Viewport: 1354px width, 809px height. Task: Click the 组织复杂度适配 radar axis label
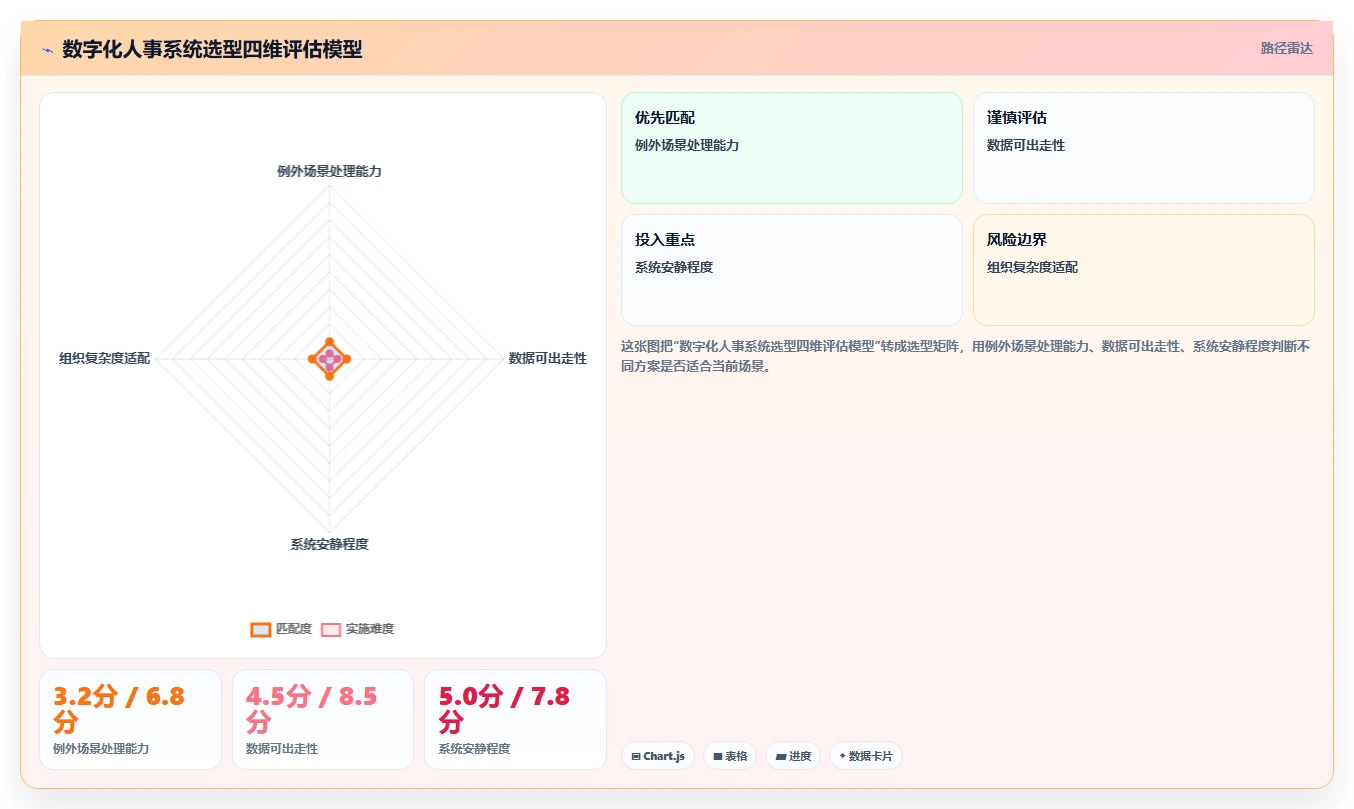(104, 358)
